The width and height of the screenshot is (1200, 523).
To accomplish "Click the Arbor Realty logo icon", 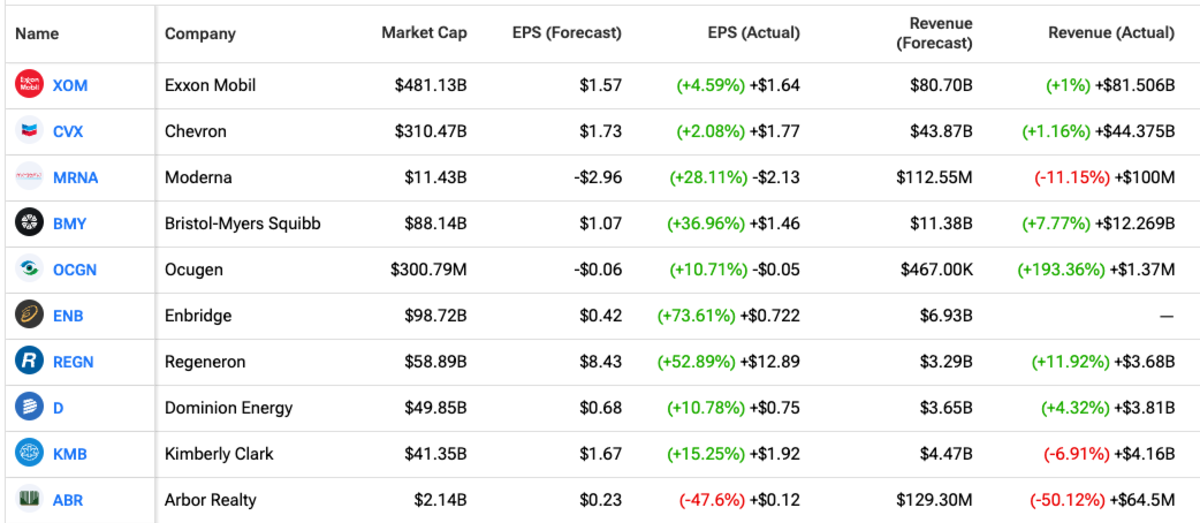I will click(30, 499).
